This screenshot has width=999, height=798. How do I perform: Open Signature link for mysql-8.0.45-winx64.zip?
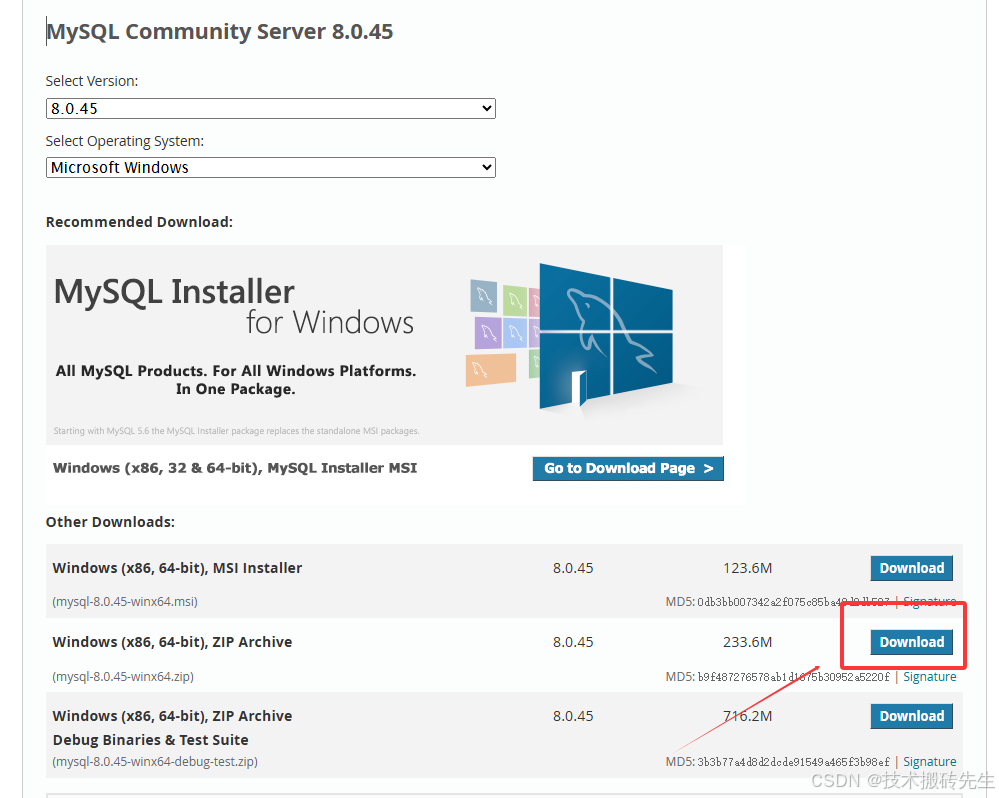930,676
